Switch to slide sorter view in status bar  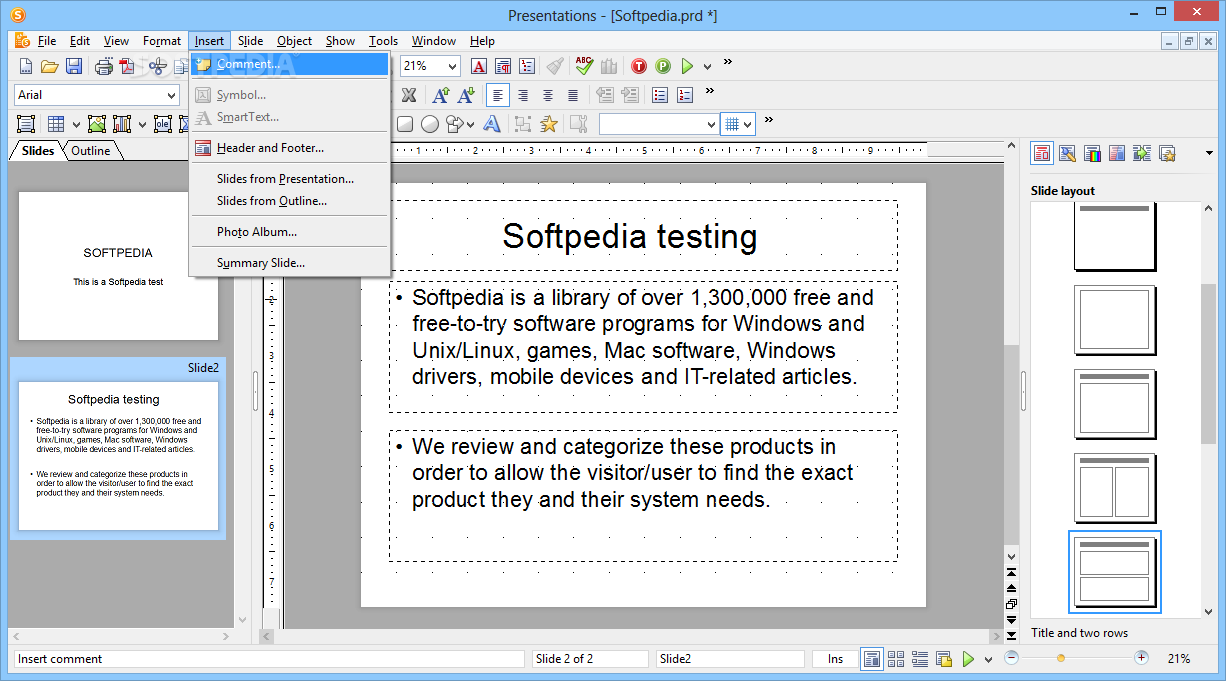pos(896,659)
